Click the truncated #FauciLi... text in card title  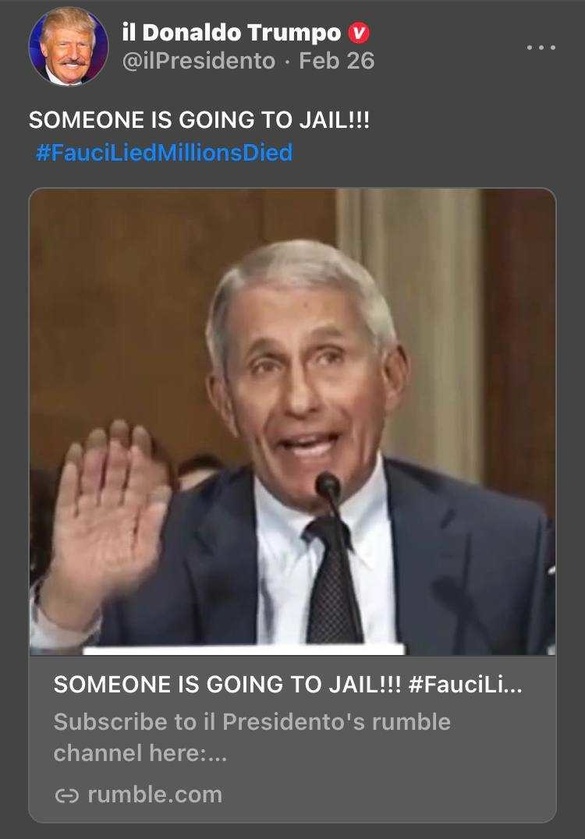465,684
